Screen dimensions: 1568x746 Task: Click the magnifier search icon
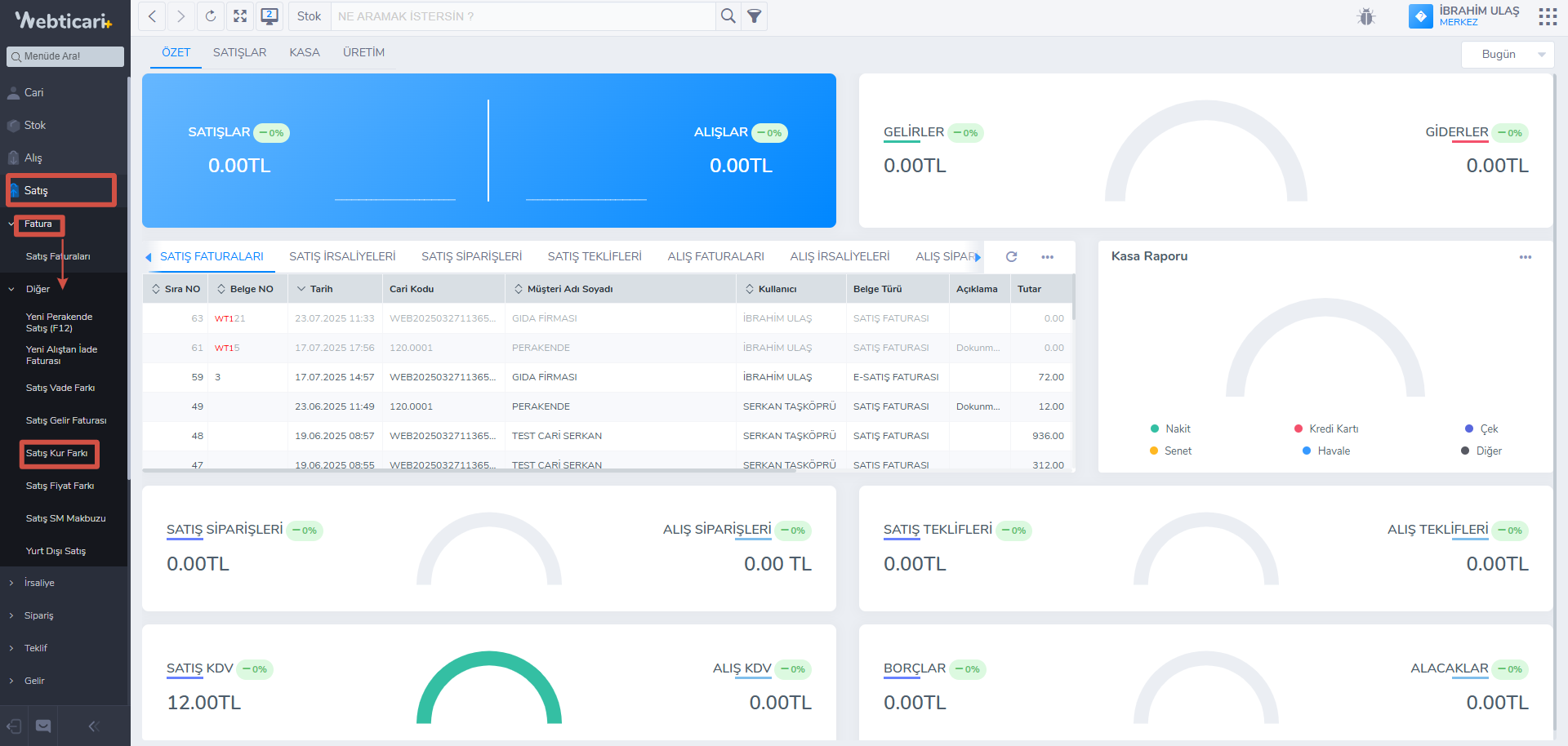[728, 16]
